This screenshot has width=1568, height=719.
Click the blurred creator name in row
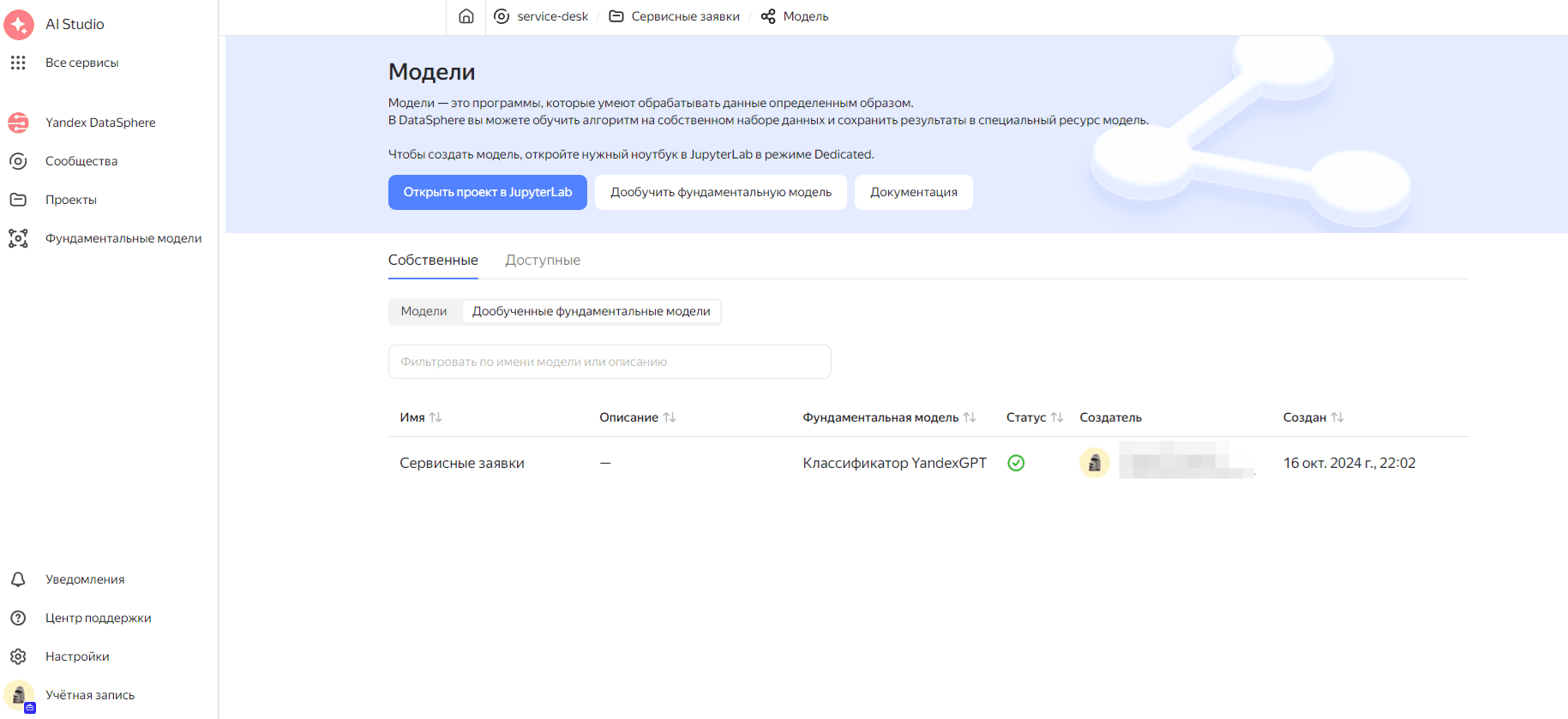[1187, 460]
